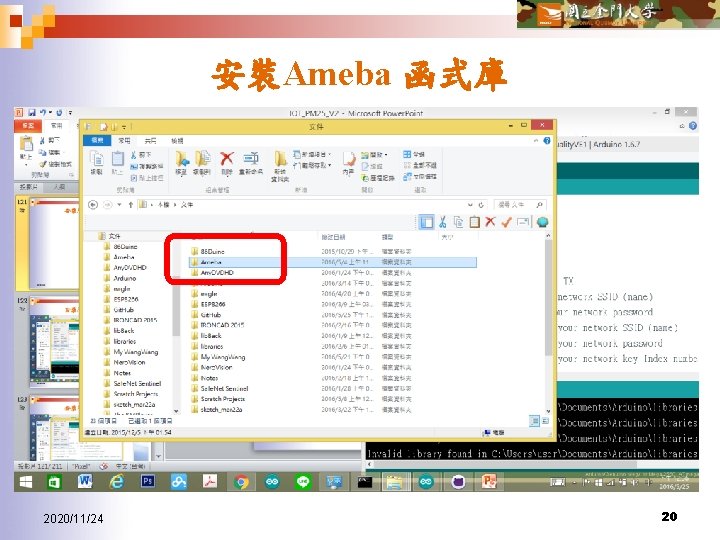Click the paste clipboard icon in the small toolbar
720x540 pixels.
point(474,222)
